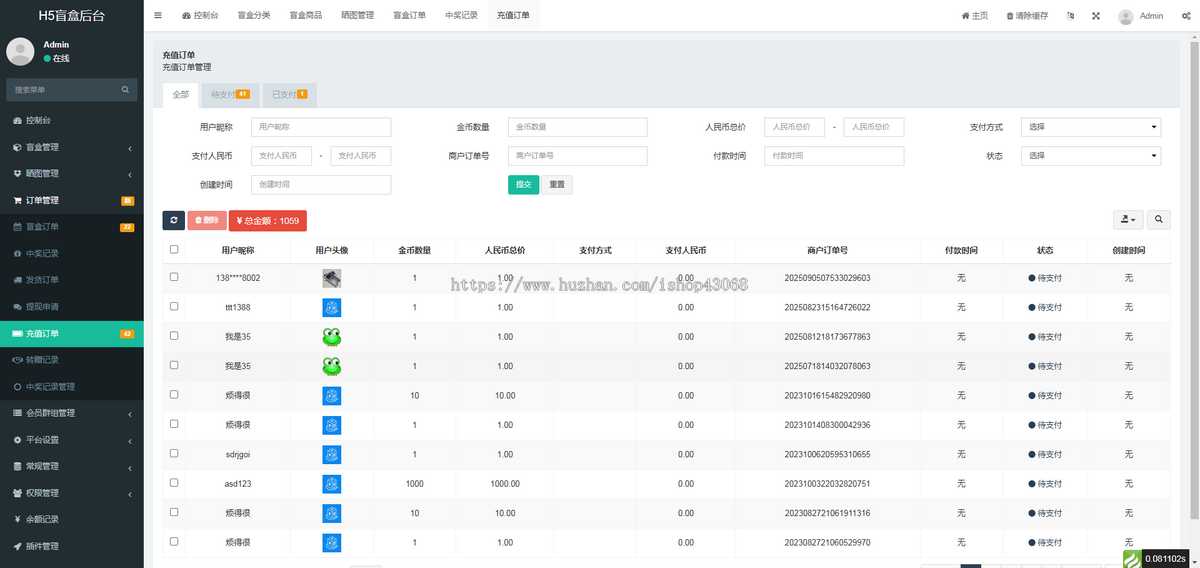The height and width of the screenshot is (568, 1200).
Task: Focus the 付款时间 filter input
Action: 834,156
